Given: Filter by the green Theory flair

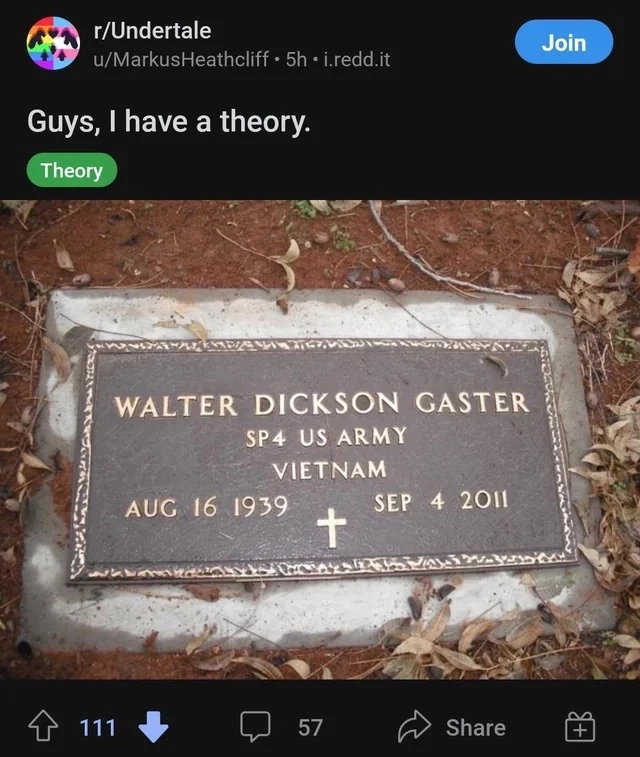Looking at the screenshot, I should [71, 170].
